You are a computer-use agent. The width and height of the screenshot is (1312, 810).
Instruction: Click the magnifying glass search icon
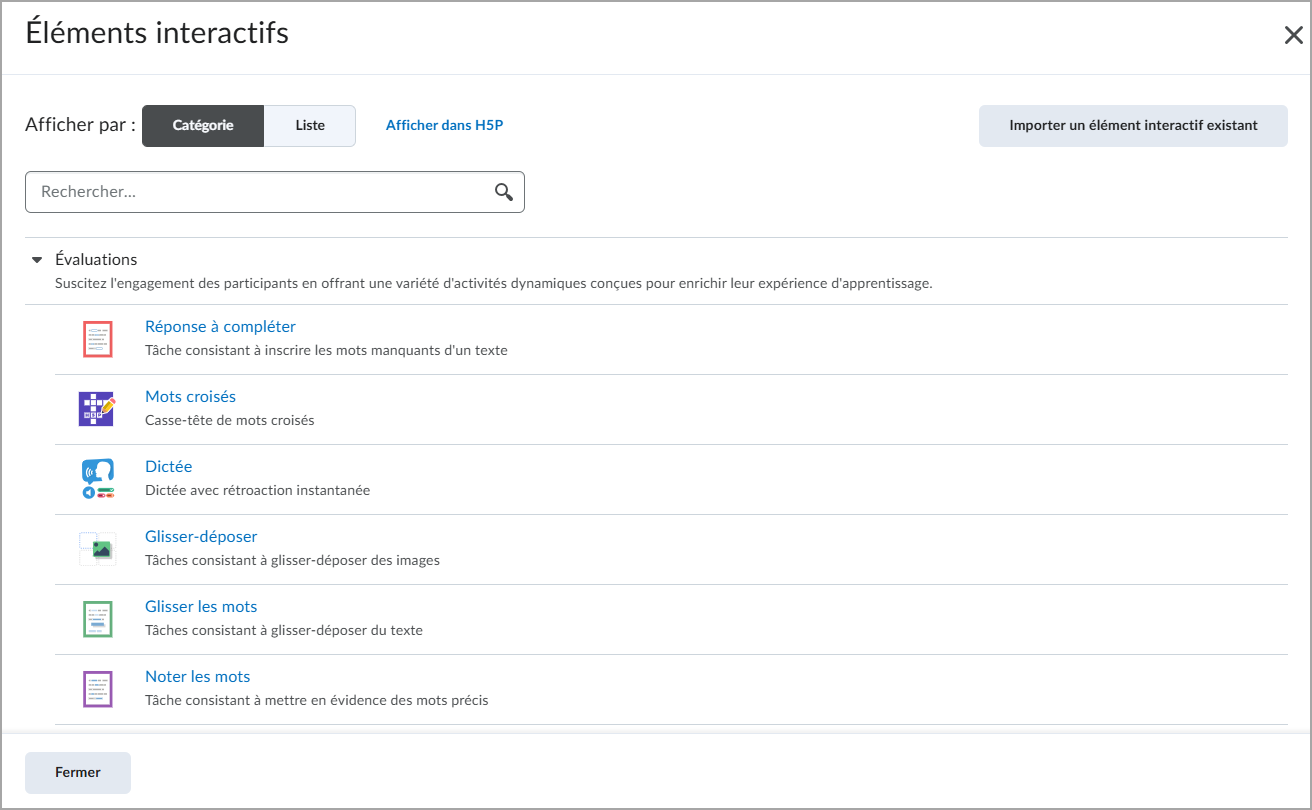pos(504,192)
